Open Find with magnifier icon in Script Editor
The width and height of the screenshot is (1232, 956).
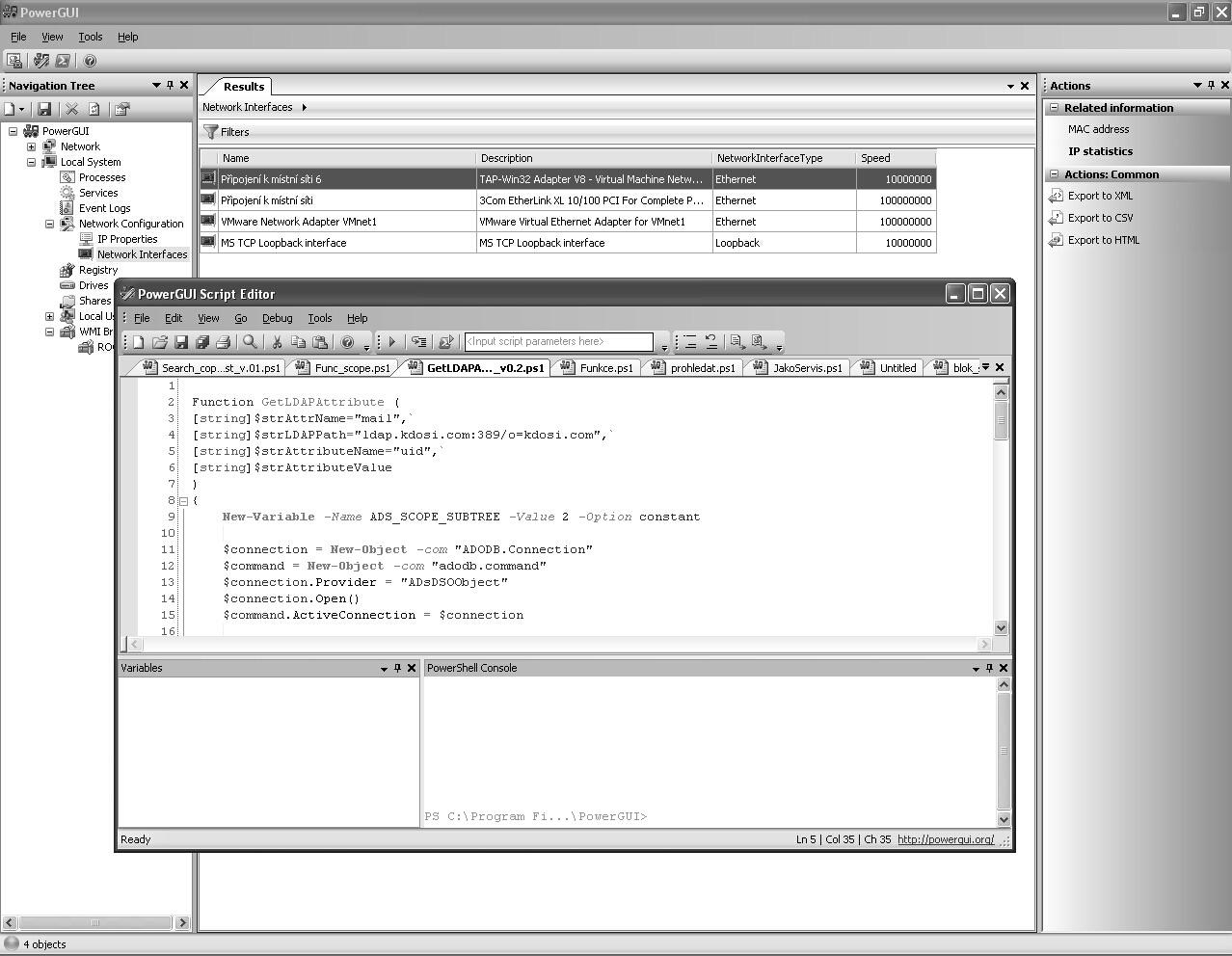(250, 341)
